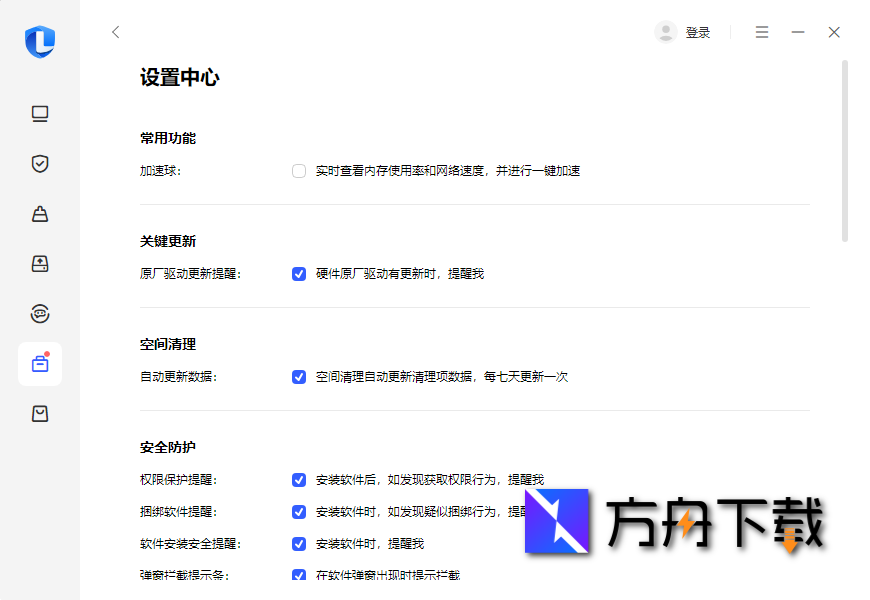Uncheck the 软件安装安全提醒 checkbox
The image size is (870, 600).
[x=299, y=543]
